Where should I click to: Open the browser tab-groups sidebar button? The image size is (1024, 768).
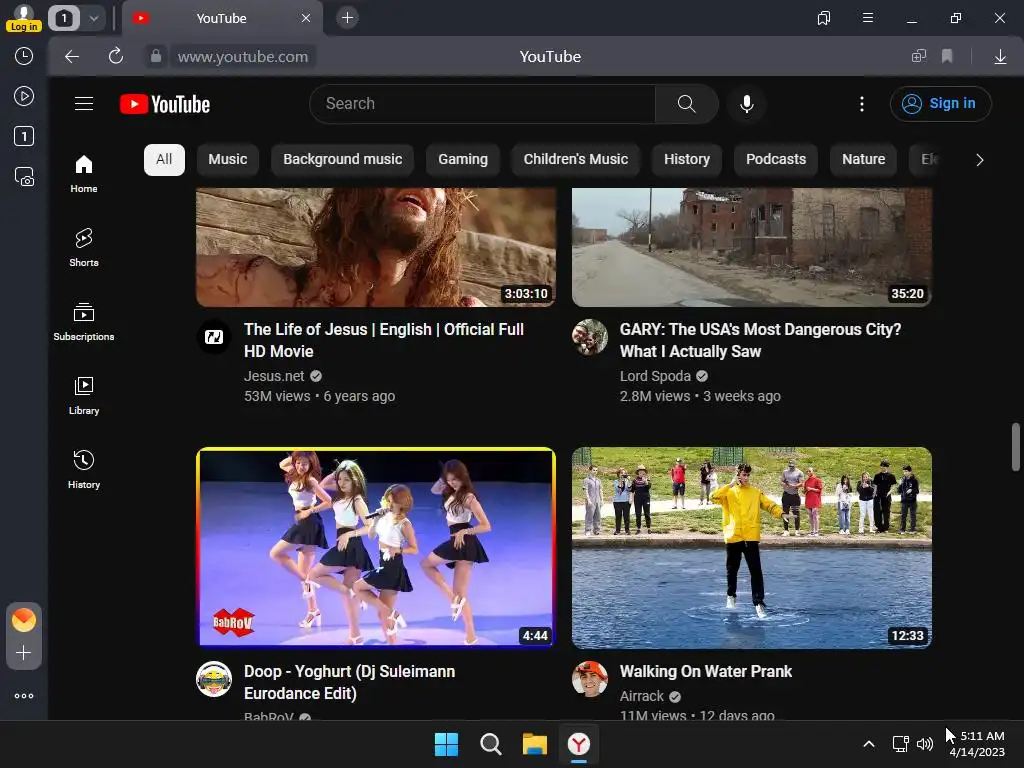(824, 18)
